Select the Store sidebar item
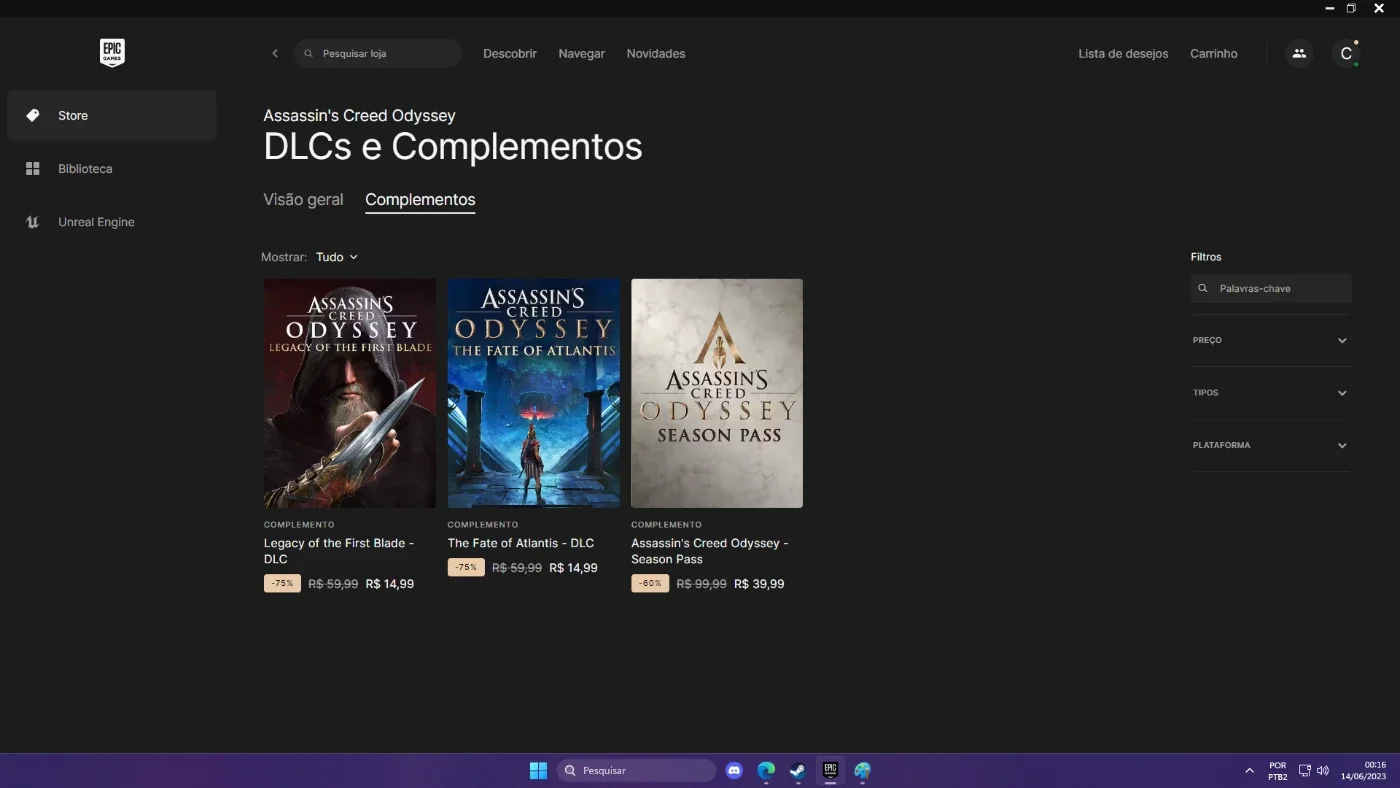Image resolution: width=1400 pixels, height=788 pixels. point(112,116)
